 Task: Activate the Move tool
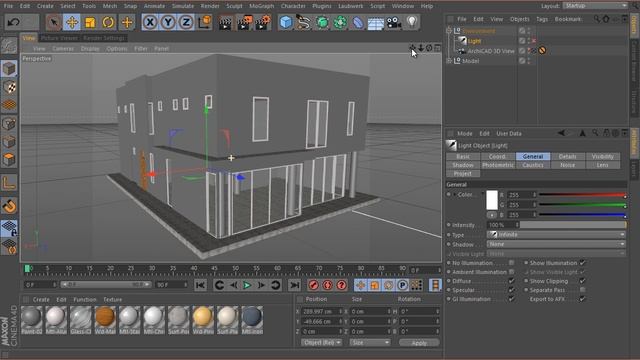[x=72, y=22]
